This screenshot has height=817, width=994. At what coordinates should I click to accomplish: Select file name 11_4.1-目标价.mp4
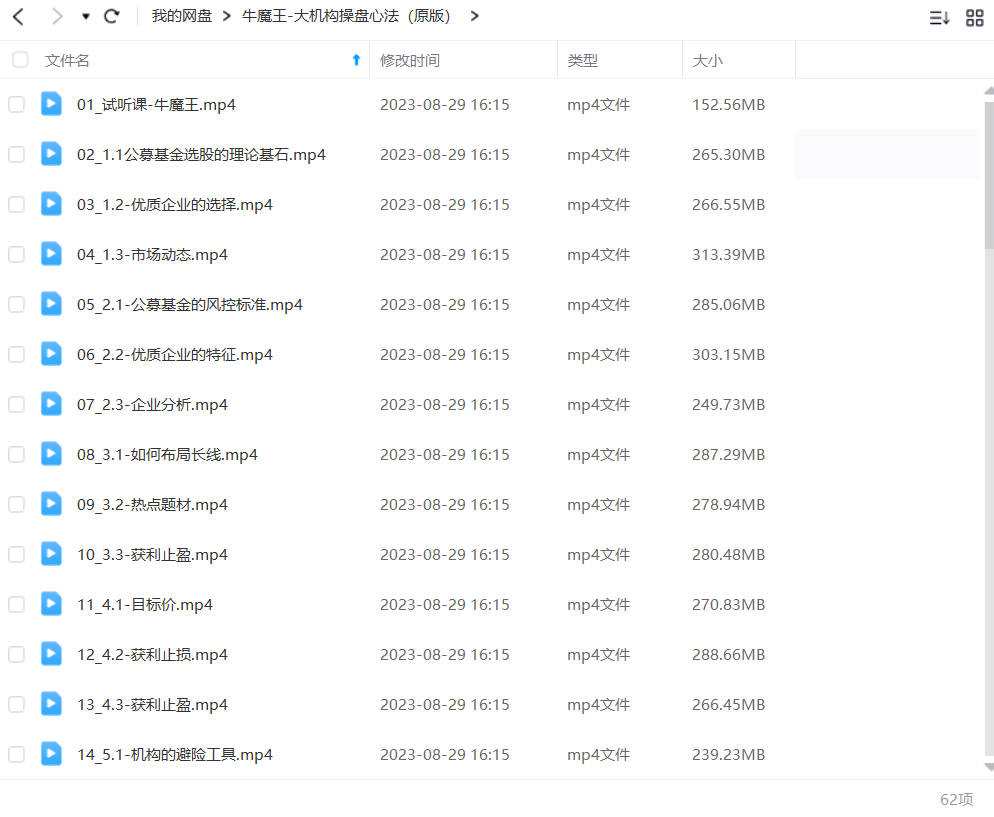coord(145,605)
